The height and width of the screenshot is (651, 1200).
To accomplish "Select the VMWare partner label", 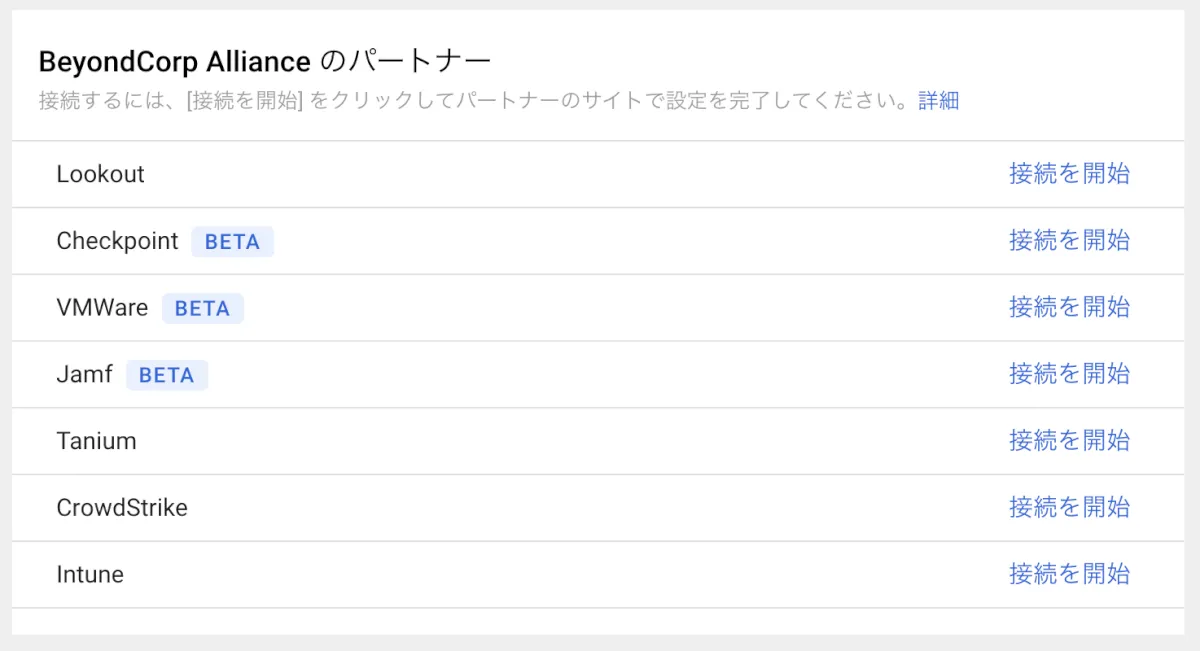I will [102, 308].
